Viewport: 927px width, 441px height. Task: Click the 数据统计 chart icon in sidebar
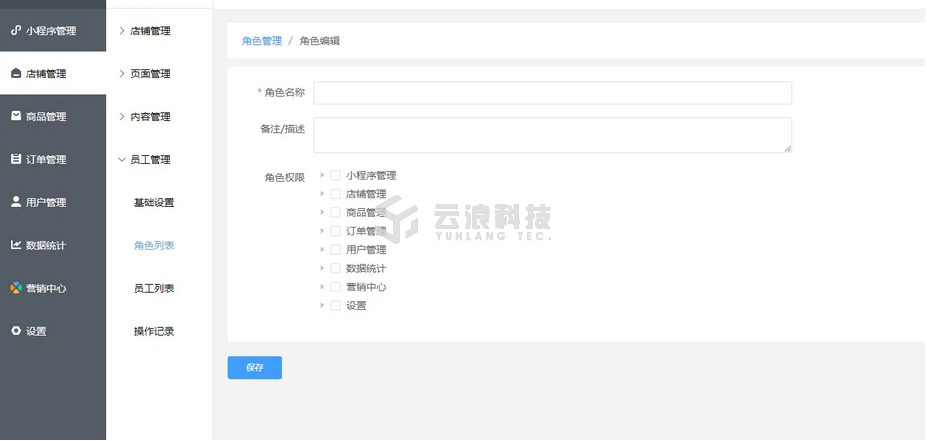click(16, 245)
